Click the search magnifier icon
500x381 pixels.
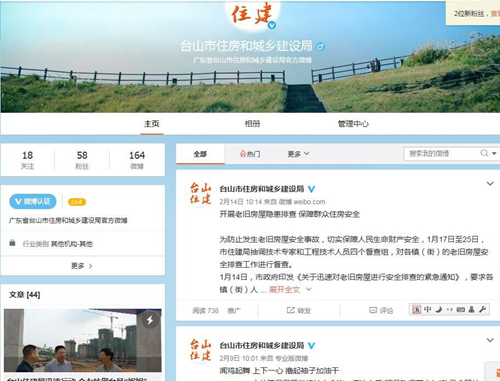tap(484, 153)
